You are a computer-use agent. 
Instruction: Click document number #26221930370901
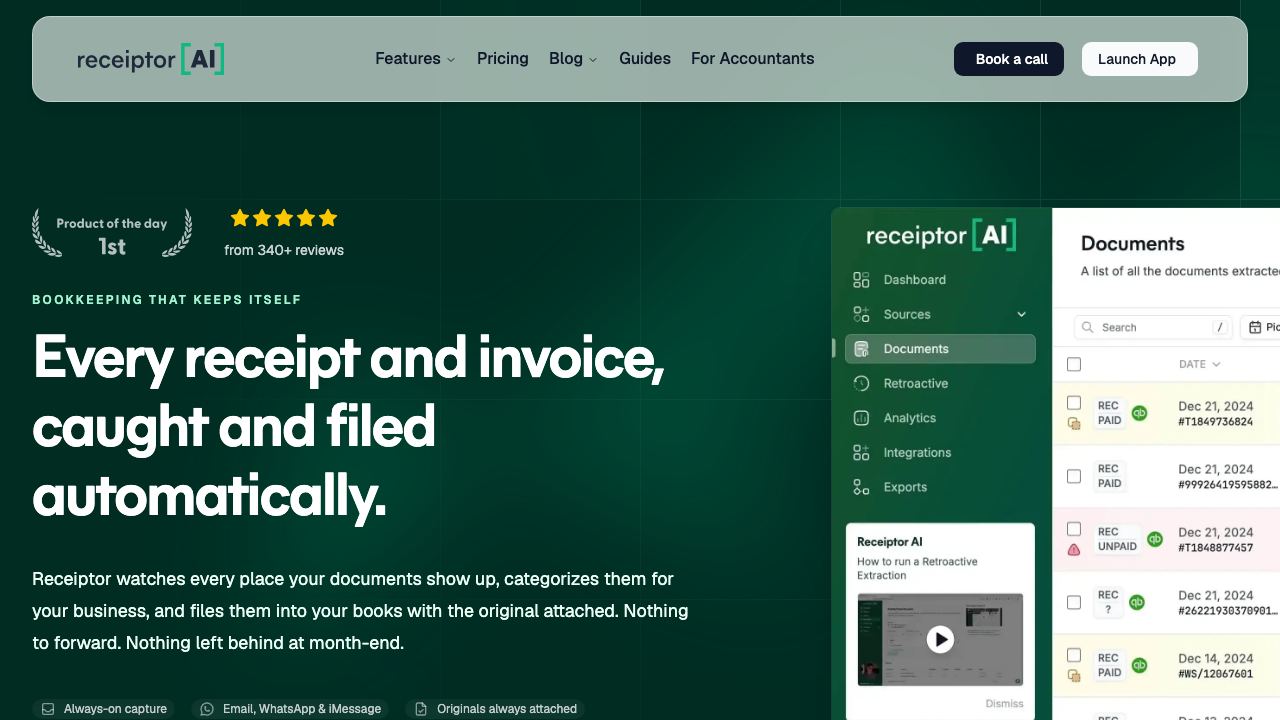1229,611
